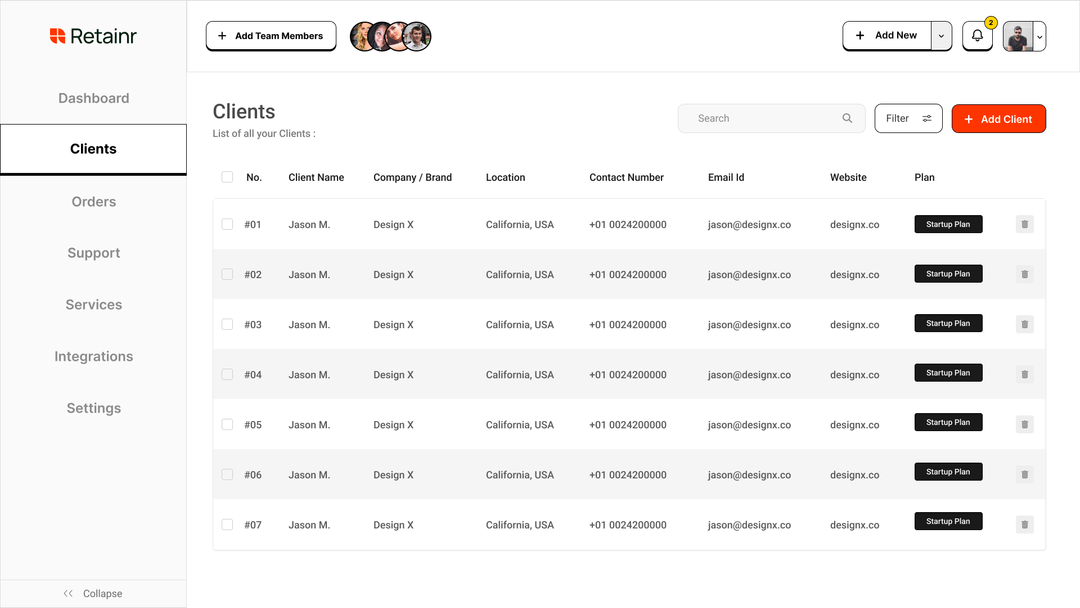Click inside the Search field
Screen dimensions: 1080x608
click(x=760, y=118)
